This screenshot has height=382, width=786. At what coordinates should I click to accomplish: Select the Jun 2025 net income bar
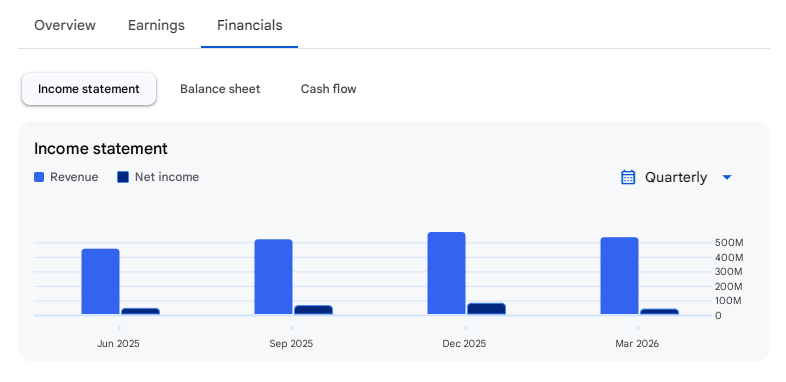[140, 311]
